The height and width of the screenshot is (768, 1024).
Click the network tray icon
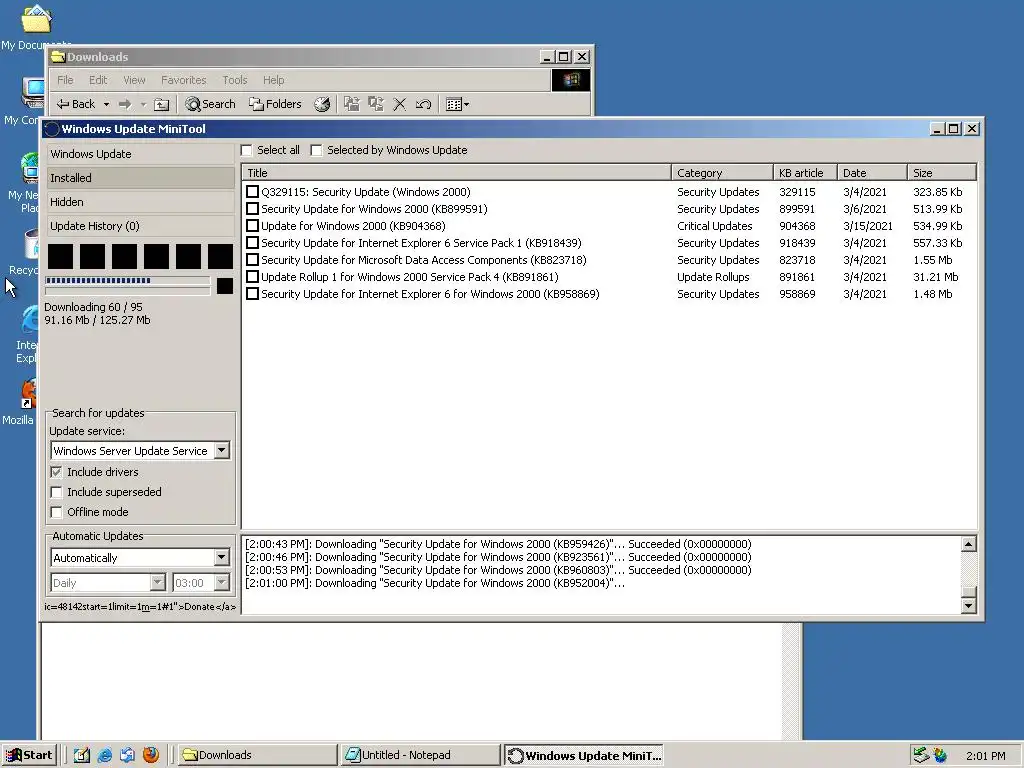tap(921, 755)
